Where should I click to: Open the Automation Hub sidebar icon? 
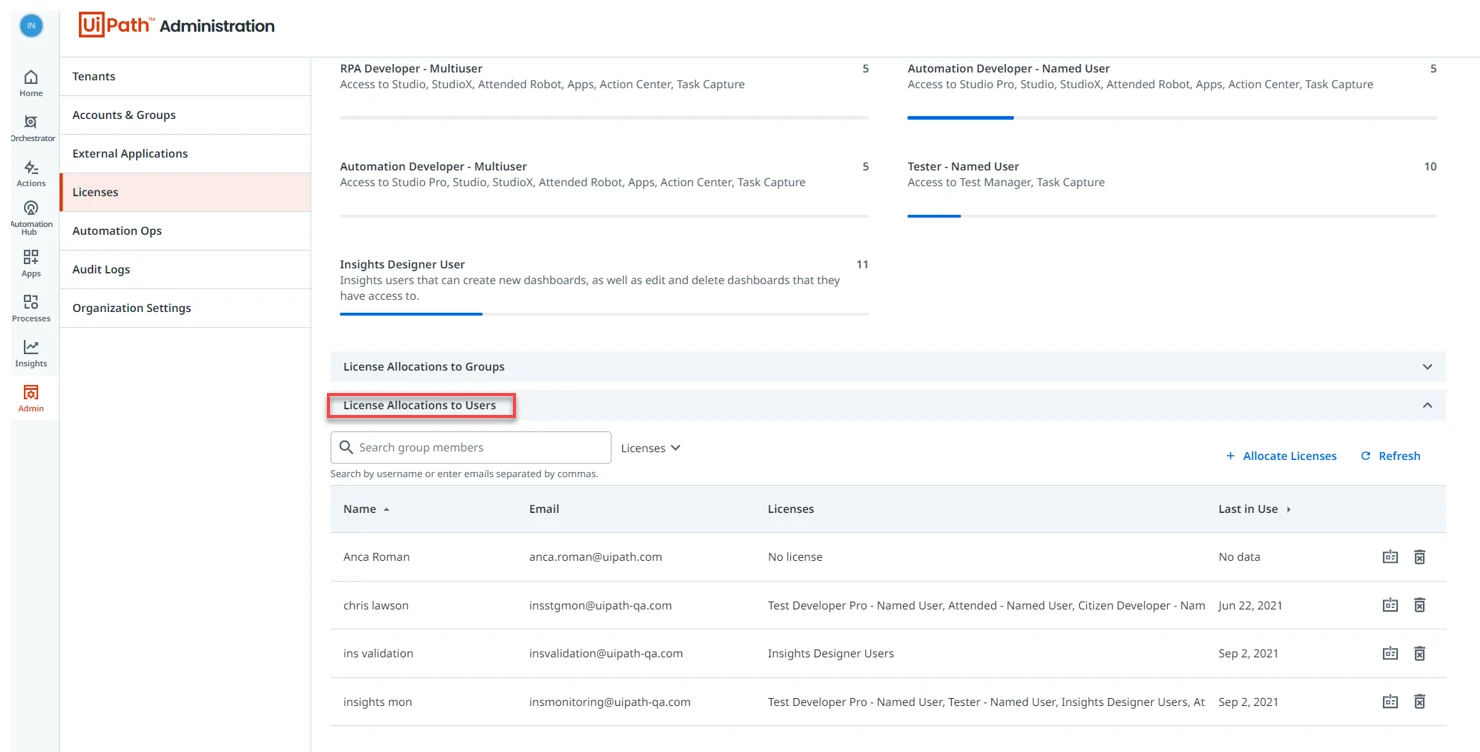tap(31, 218)
